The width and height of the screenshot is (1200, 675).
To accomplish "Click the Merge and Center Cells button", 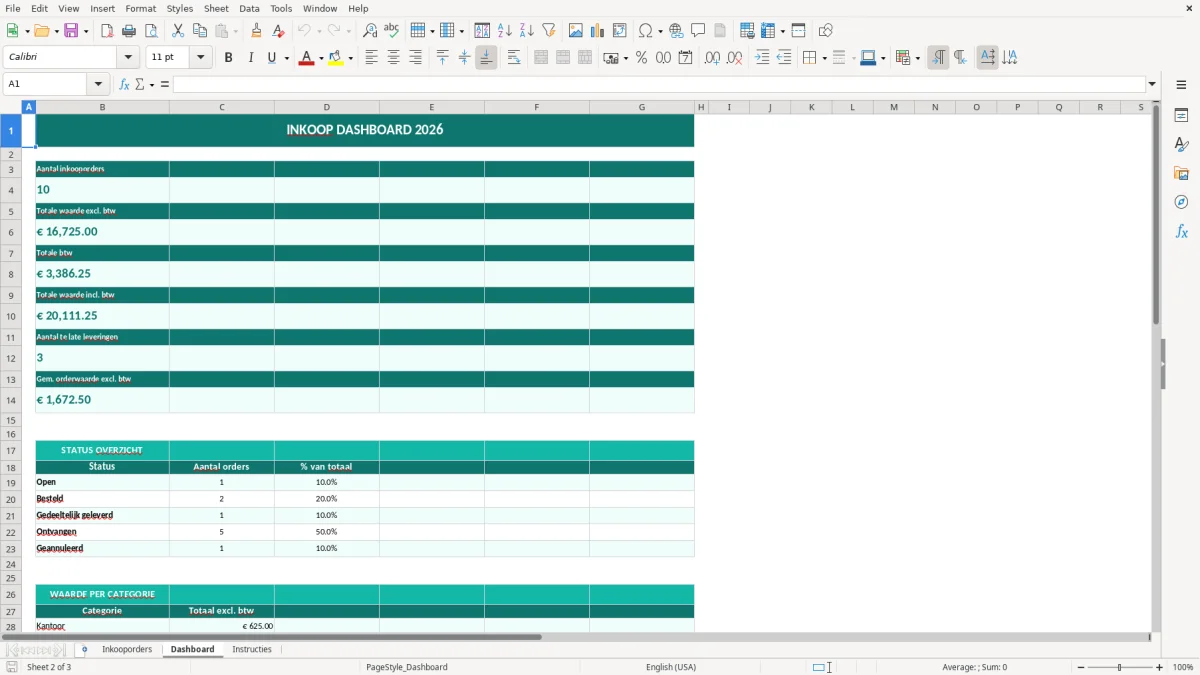I will coord(541,58).
